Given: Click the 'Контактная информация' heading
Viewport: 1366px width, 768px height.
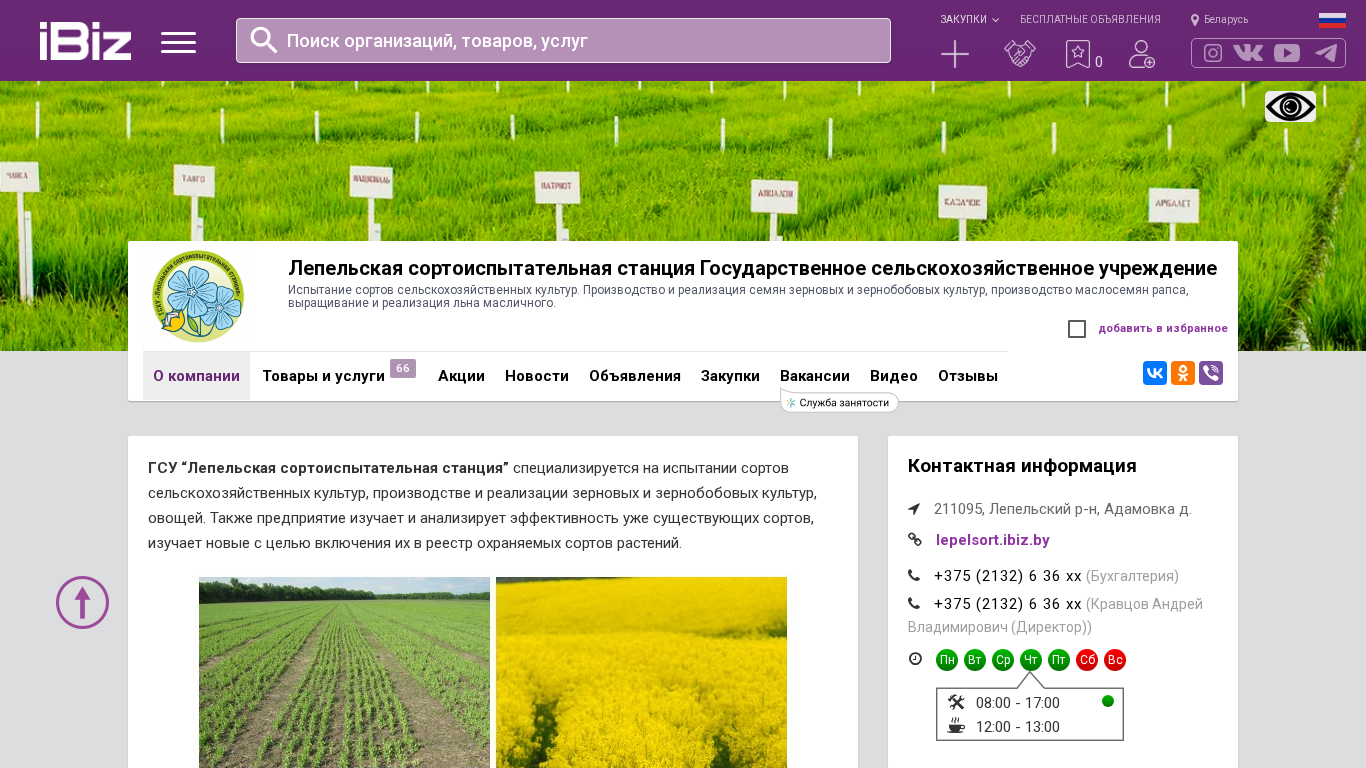Looking at the screenshot, I should click(1022, 466).
